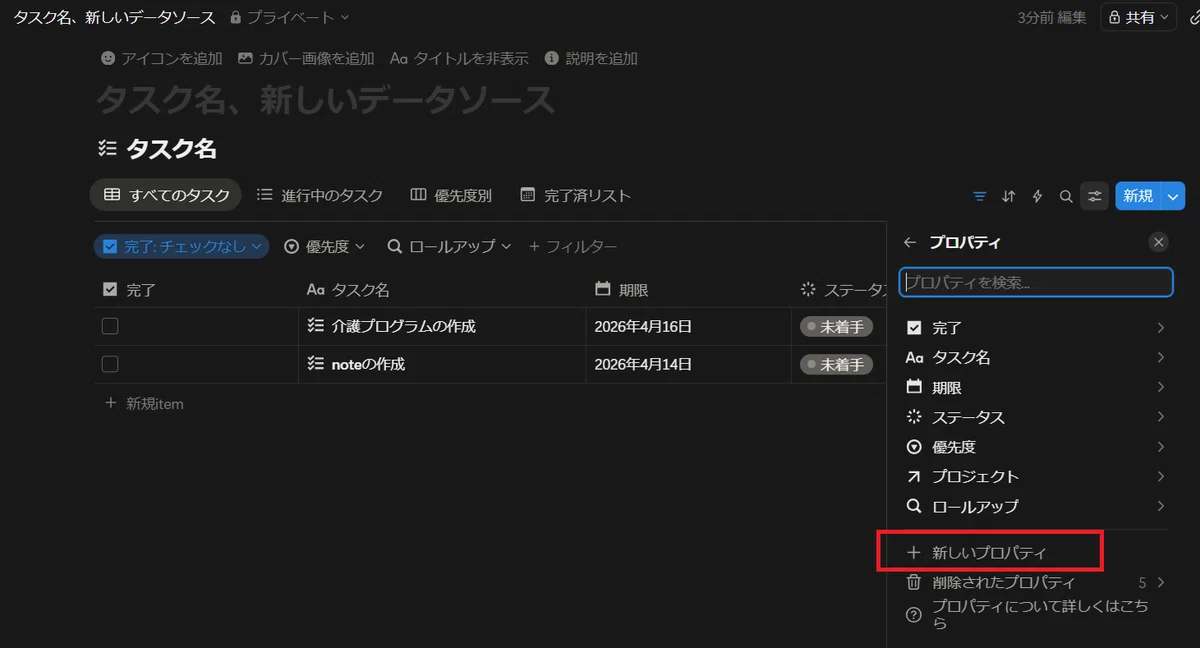
Task: Expand the 優先度 property in the panel
Action: tap(1035, 447)
